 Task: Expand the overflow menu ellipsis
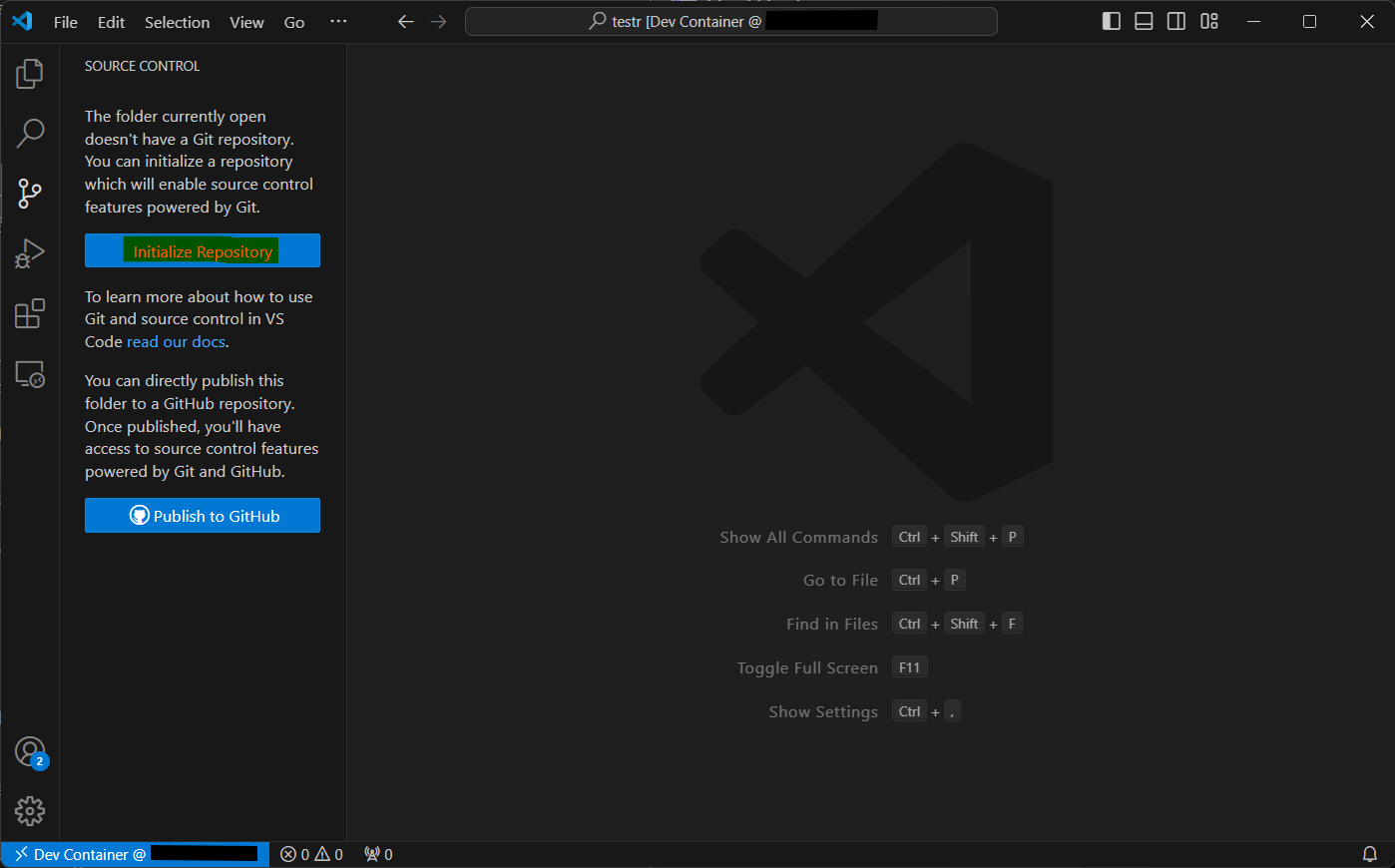pos(338,21)
